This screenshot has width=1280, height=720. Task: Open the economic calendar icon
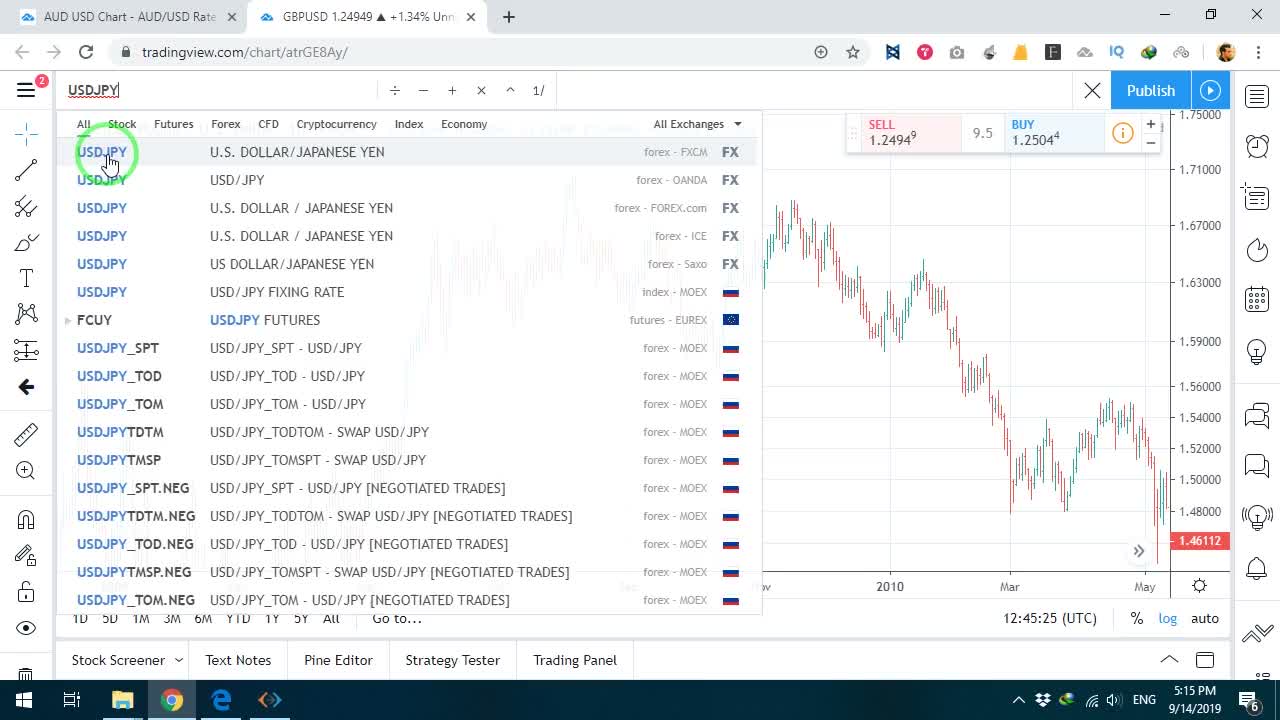[1257, 299]
